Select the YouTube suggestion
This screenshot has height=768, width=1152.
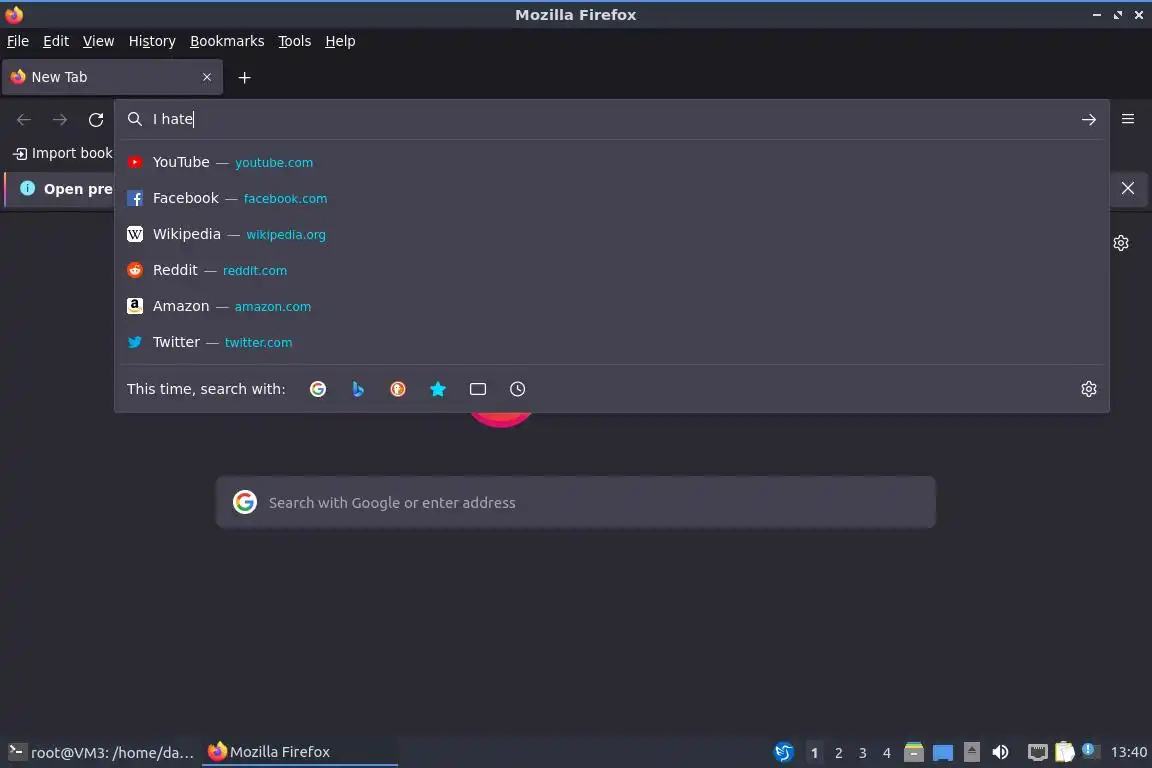coord(611,162)
